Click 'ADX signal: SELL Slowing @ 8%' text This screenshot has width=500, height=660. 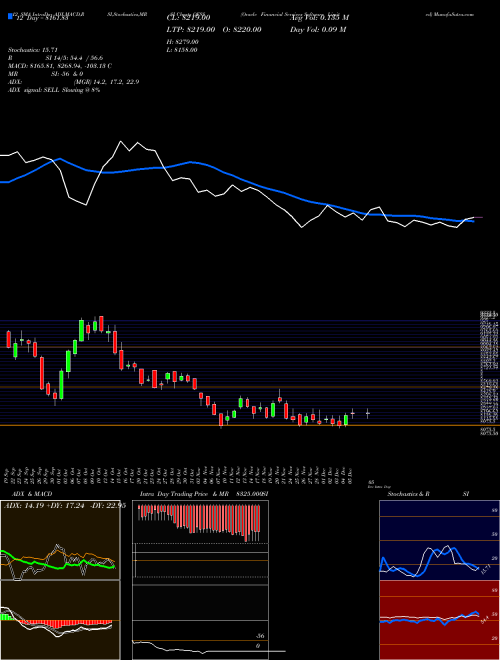pyautogui.click(x=54, y=90)
